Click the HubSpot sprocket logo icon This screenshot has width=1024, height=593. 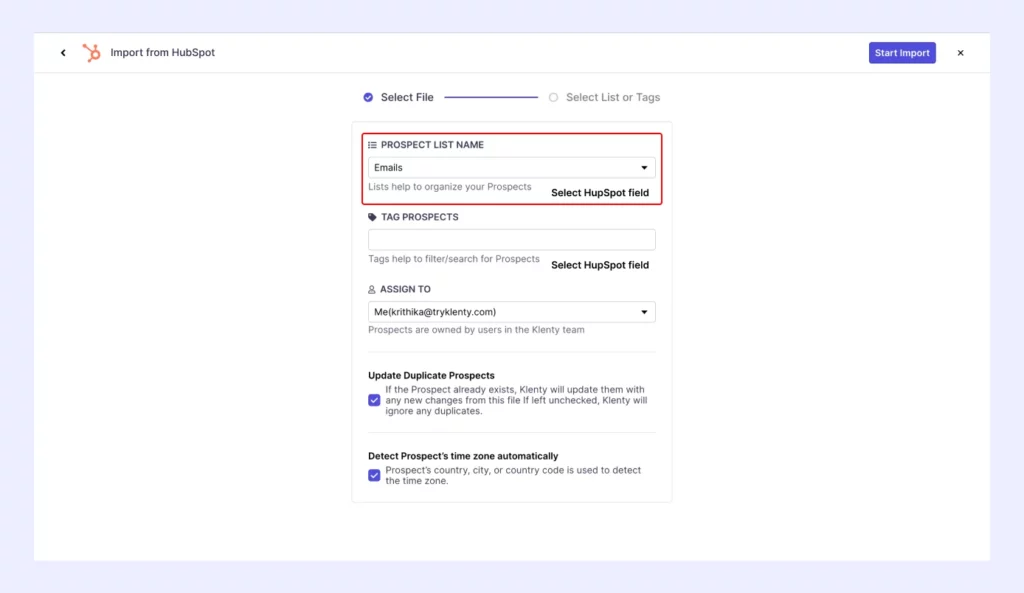coord(90,52)
